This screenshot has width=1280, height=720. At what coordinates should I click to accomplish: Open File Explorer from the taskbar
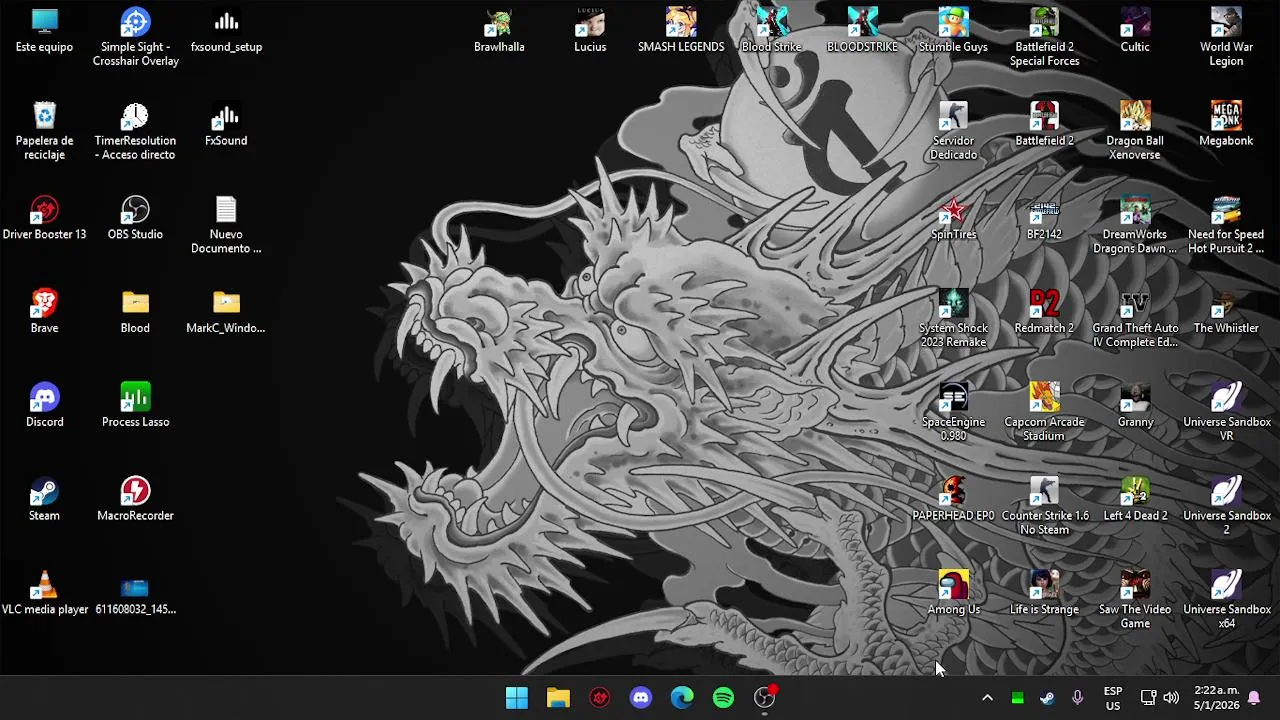tap(558, 697)
